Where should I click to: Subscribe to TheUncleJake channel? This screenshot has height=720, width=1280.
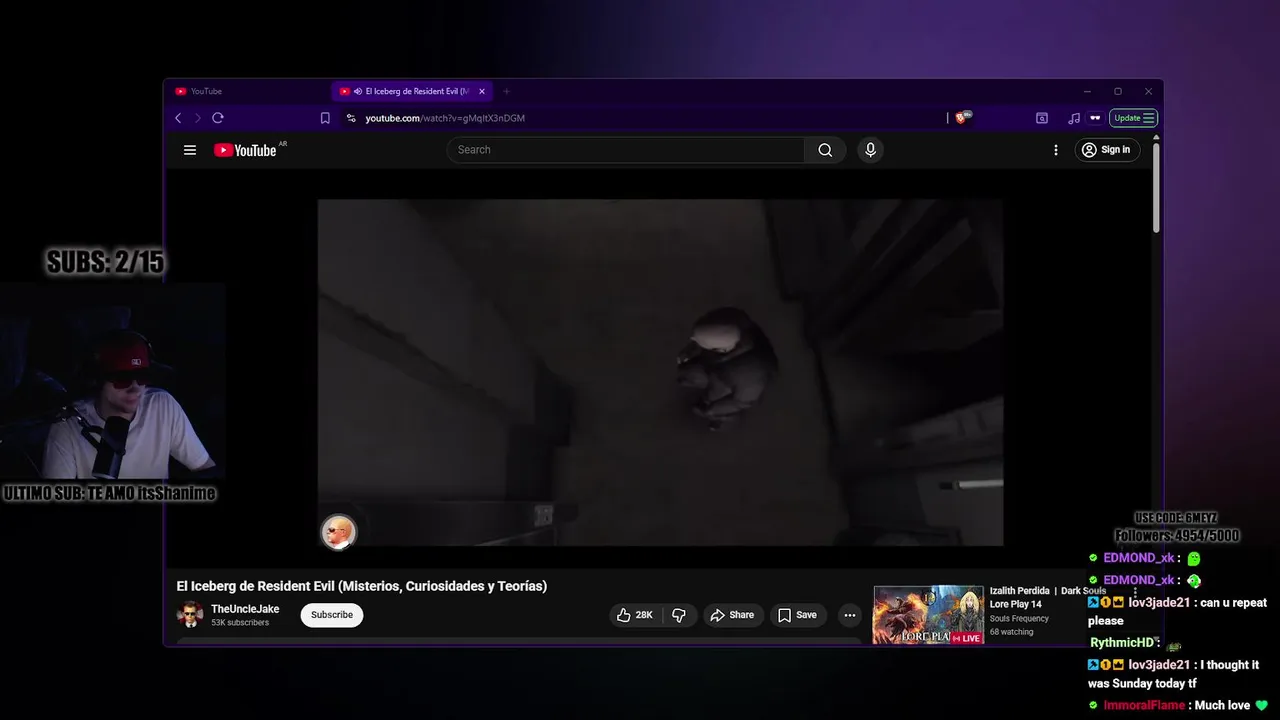pos(332,615)
